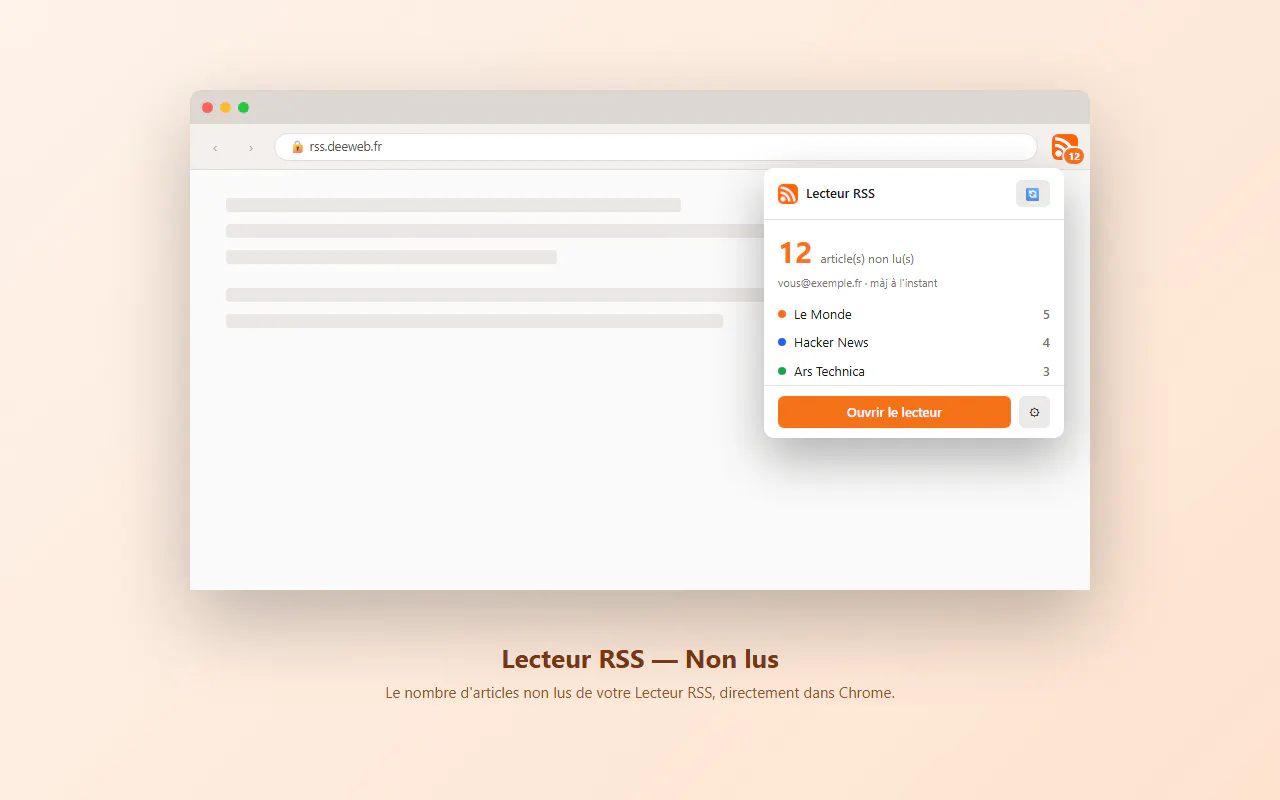This screenshot has width=1280, height=800.
Task: Click the vous@exemple.fr account text
Action: pos(820,283)
